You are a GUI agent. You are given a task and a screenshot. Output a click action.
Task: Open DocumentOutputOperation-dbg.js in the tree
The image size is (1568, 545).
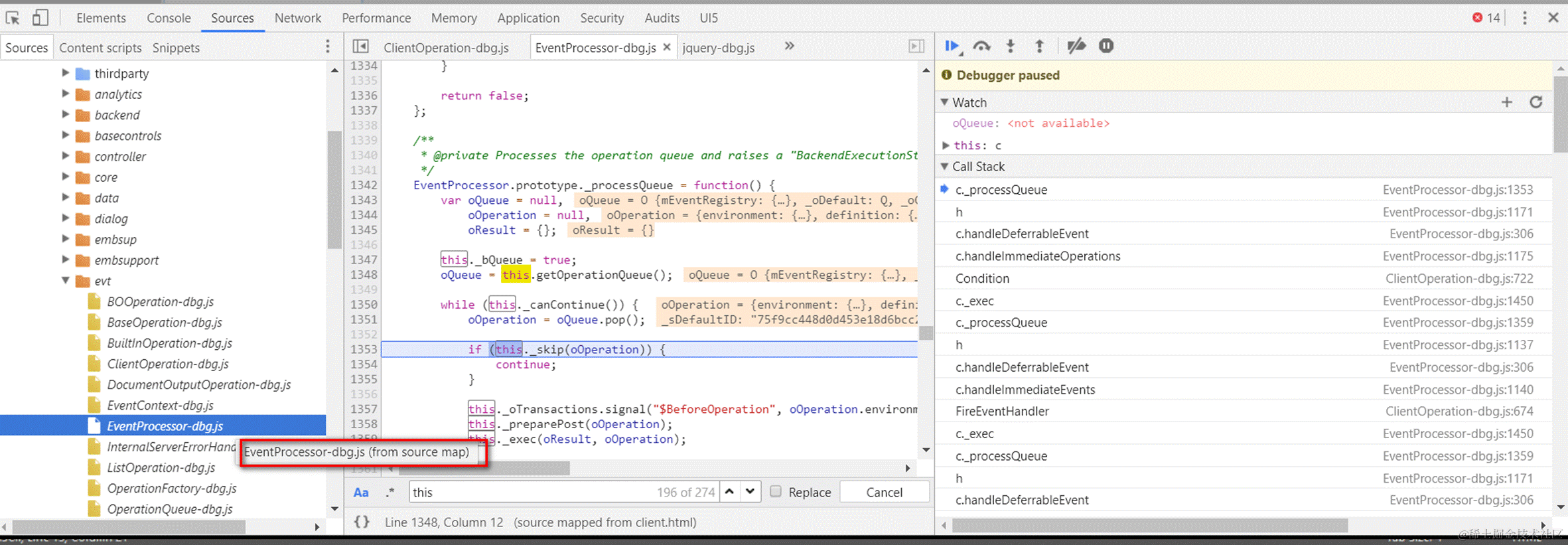pyautogui.click(x=198, y=384)
